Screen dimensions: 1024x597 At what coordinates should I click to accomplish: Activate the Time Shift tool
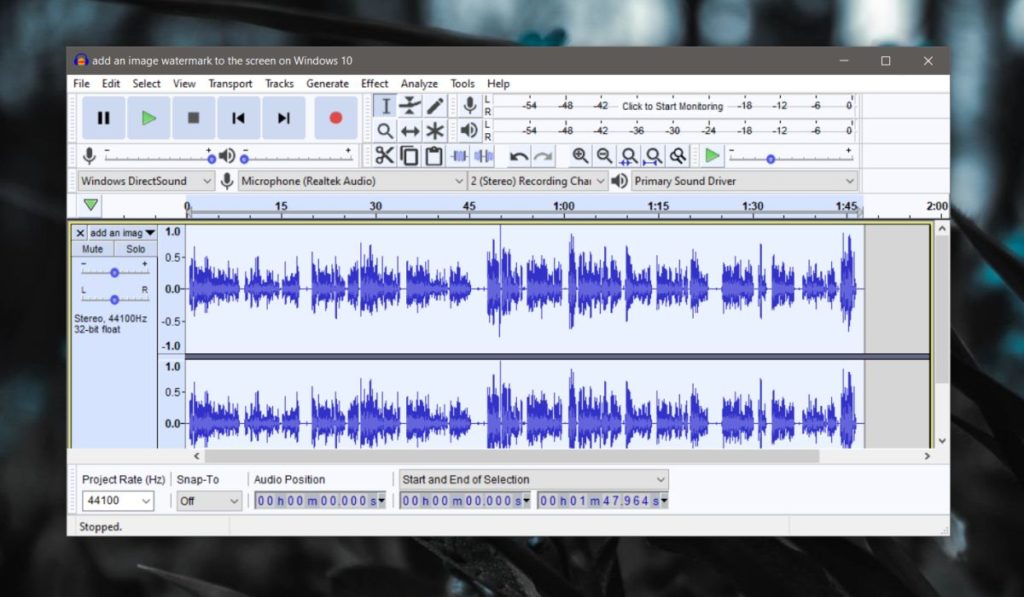(x=412, y=130)
